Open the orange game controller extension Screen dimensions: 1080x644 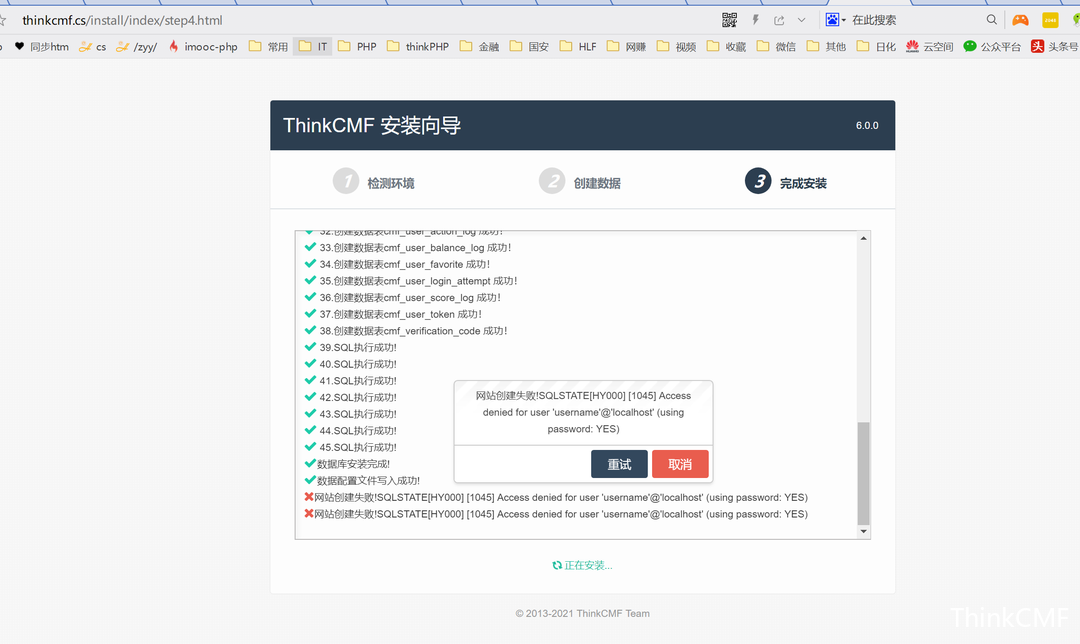(x=1020, y=20)
